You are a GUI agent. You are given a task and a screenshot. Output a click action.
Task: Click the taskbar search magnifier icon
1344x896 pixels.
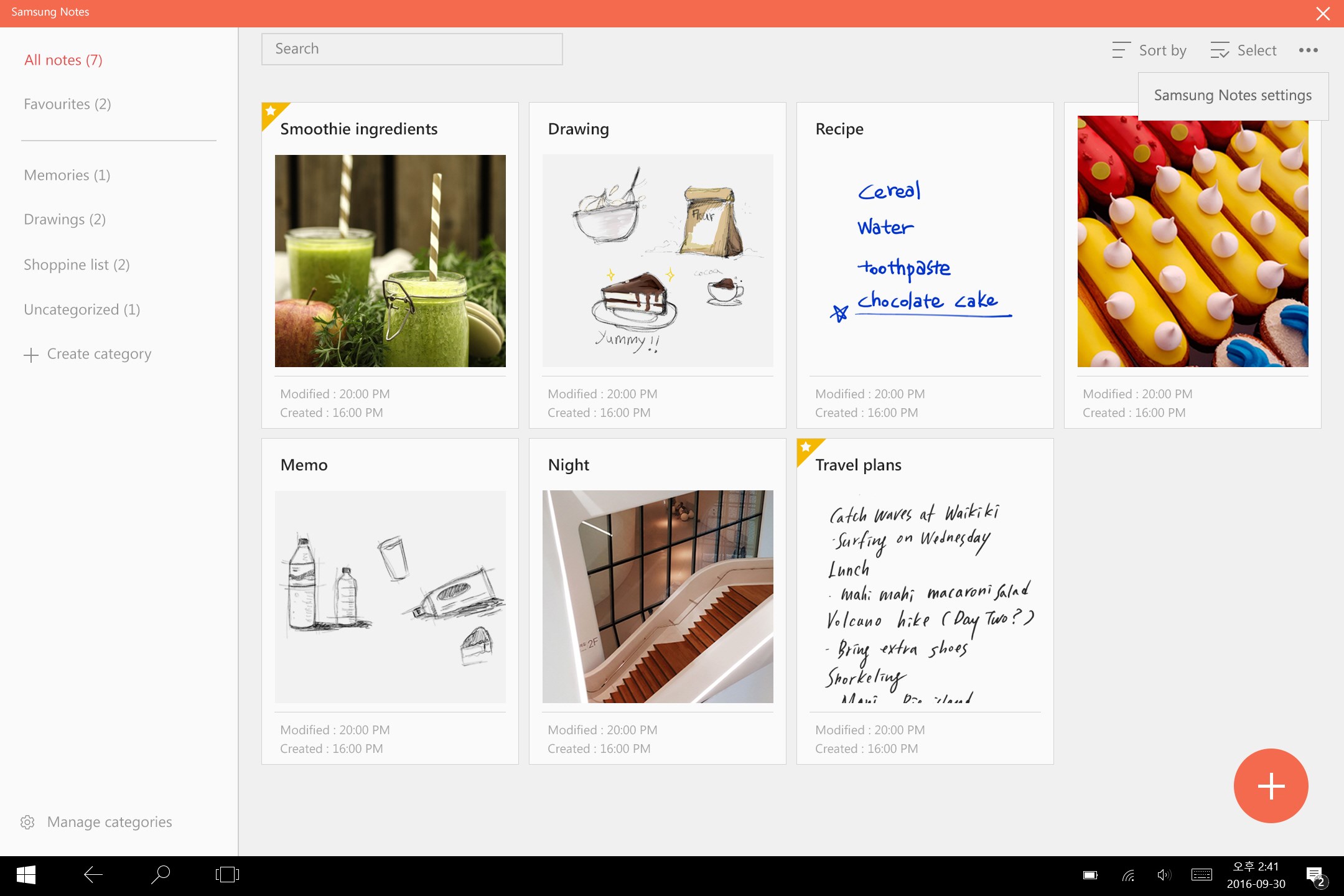coord(161,875)
